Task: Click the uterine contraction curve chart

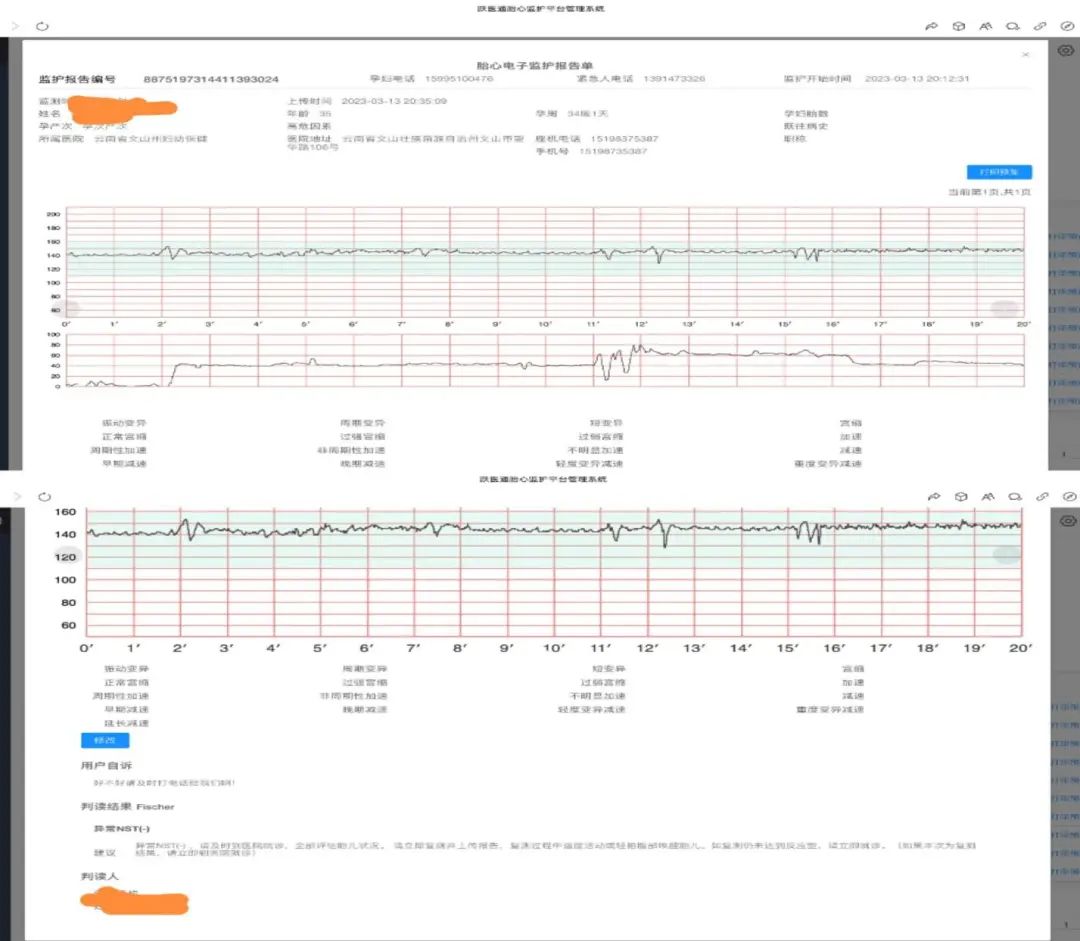Action: tap(545, 361)
